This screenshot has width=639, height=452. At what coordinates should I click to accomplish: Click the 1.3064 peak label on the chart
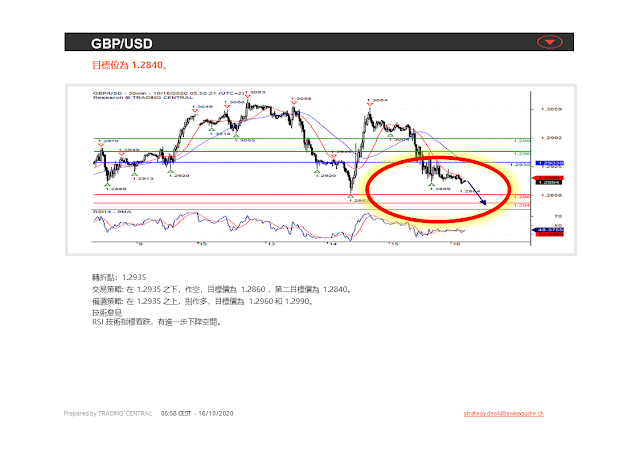[377, 100]
